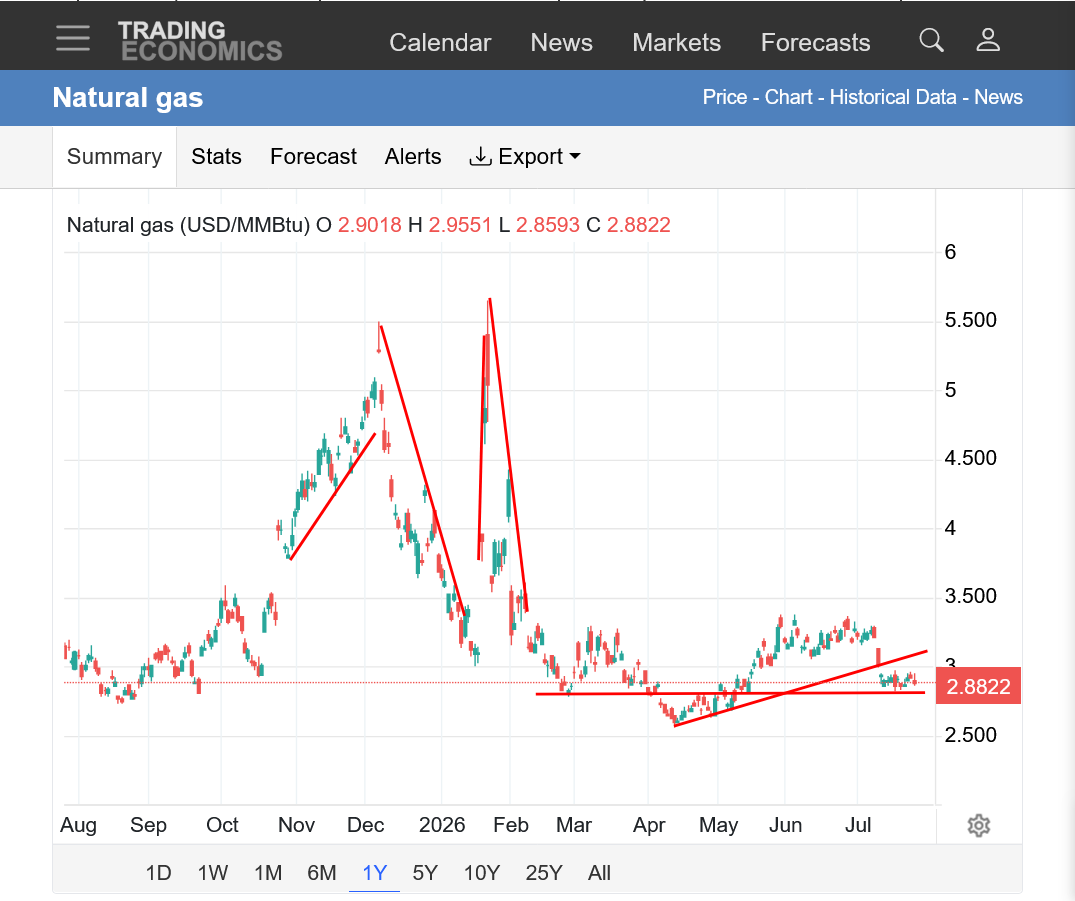Open the hamburger navigation menu
The width and height of the screenshot is (1075, 901).
(73, 38)
